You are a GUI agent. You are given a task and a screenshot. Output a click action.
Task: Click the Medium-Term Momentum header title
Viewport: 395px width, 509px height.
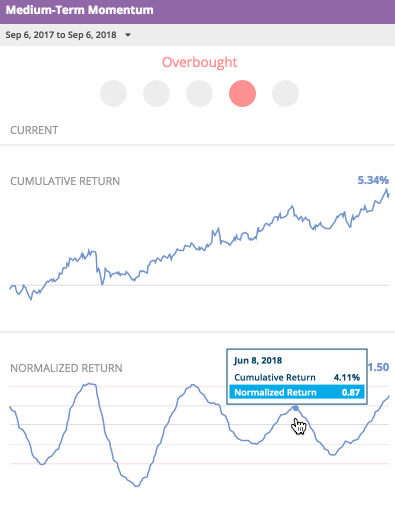[79, 10]
